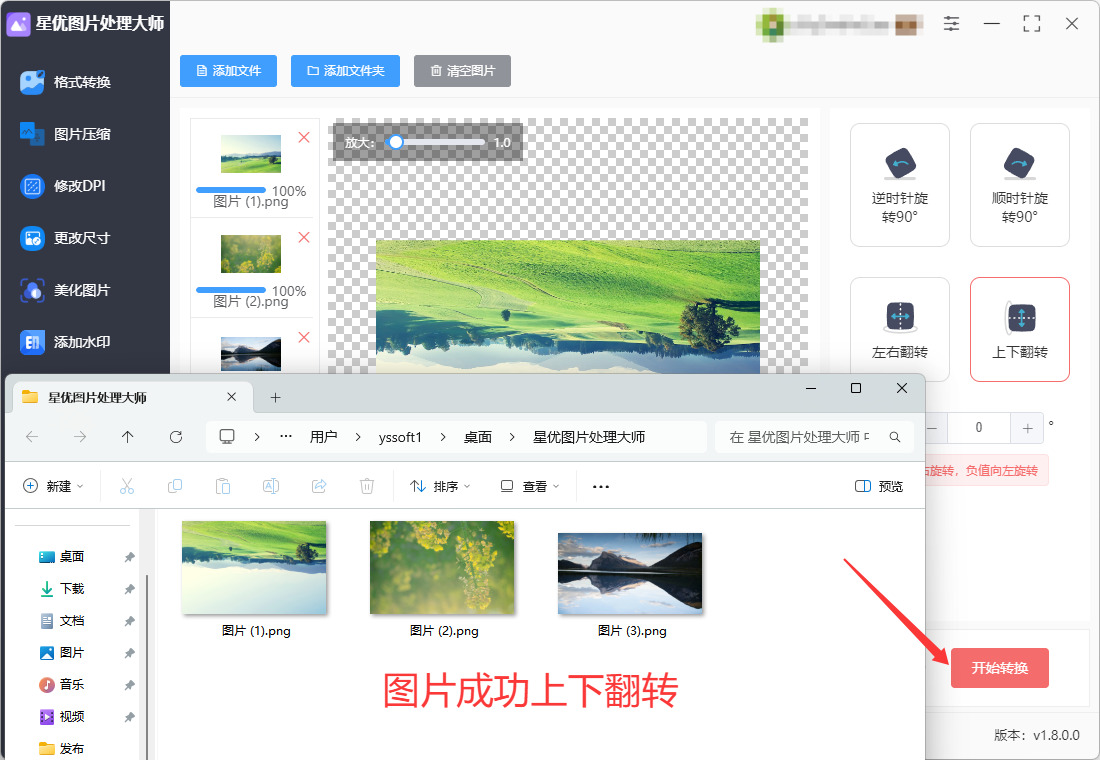Click Explorer refresh button
The width and height of the screenshot is (1100, 760).
(176, 437)
